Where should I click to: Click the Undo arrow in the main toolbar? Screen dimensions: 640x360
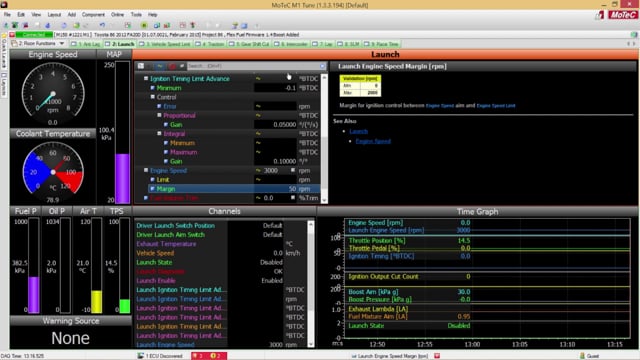click(102, 25)
